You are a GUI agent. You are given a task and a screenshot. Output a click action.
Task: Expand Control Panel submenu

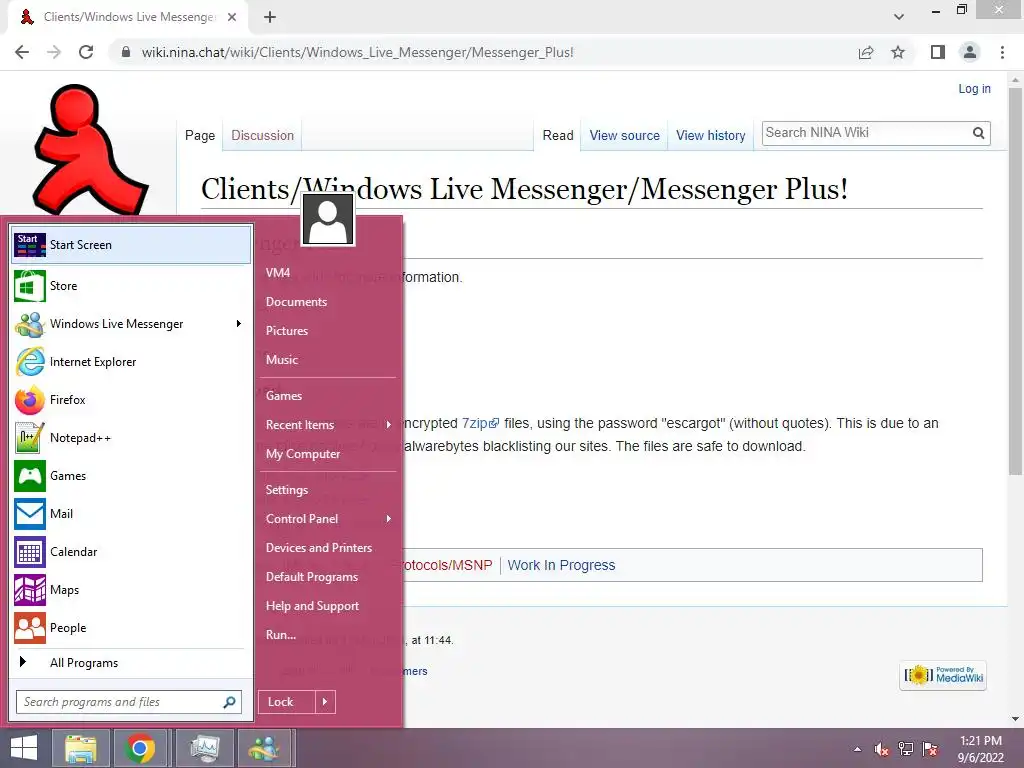389,519
